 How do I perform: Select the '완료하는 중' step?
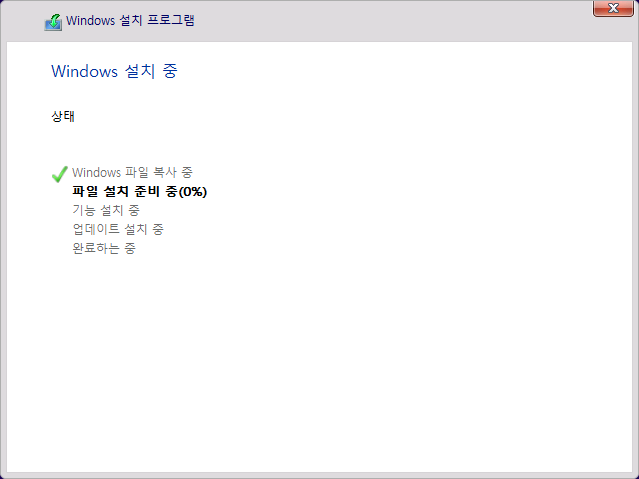(104, 248)
